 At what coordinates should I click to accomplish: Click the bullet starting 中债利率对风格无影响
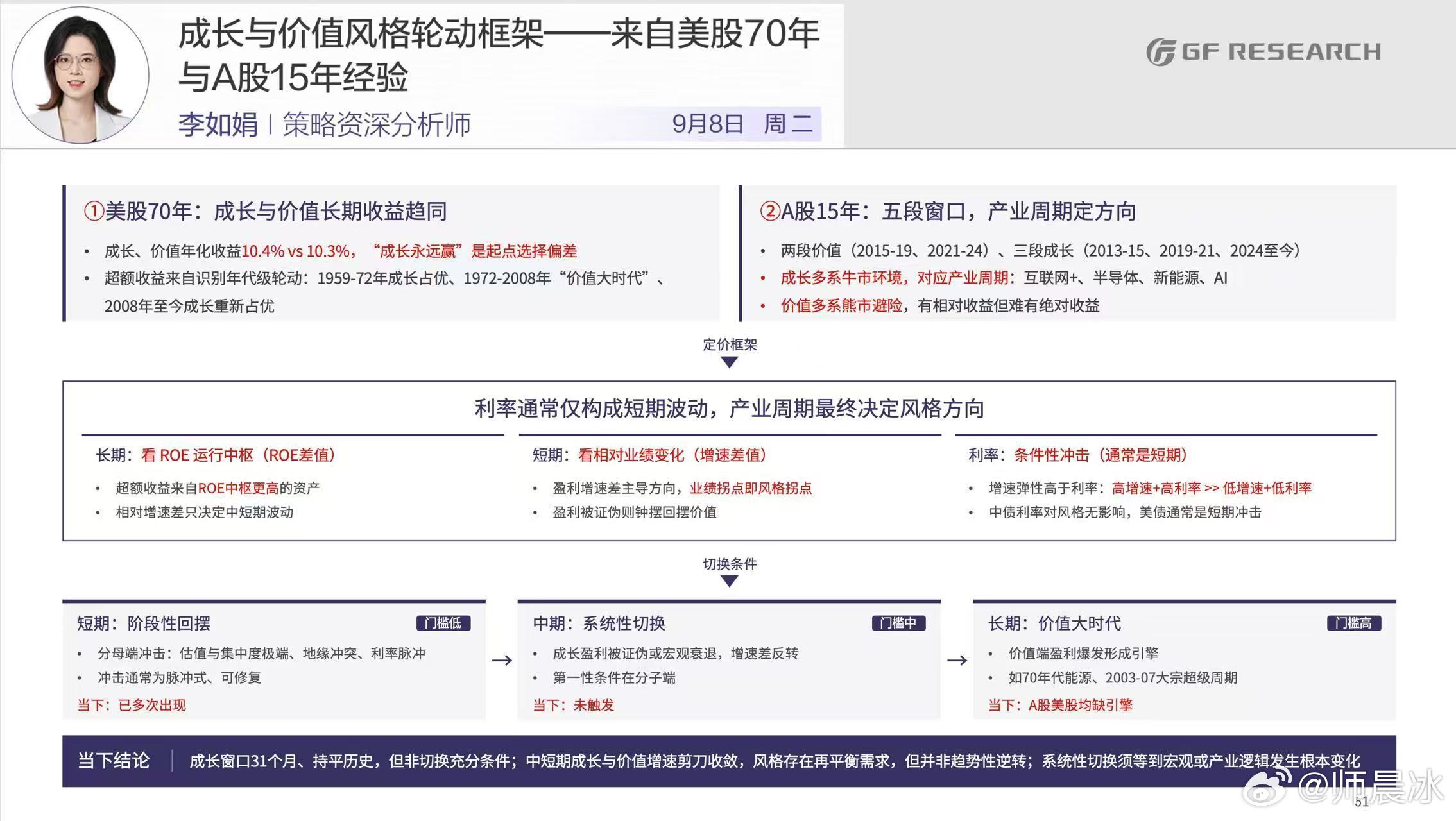(1125, 512)
